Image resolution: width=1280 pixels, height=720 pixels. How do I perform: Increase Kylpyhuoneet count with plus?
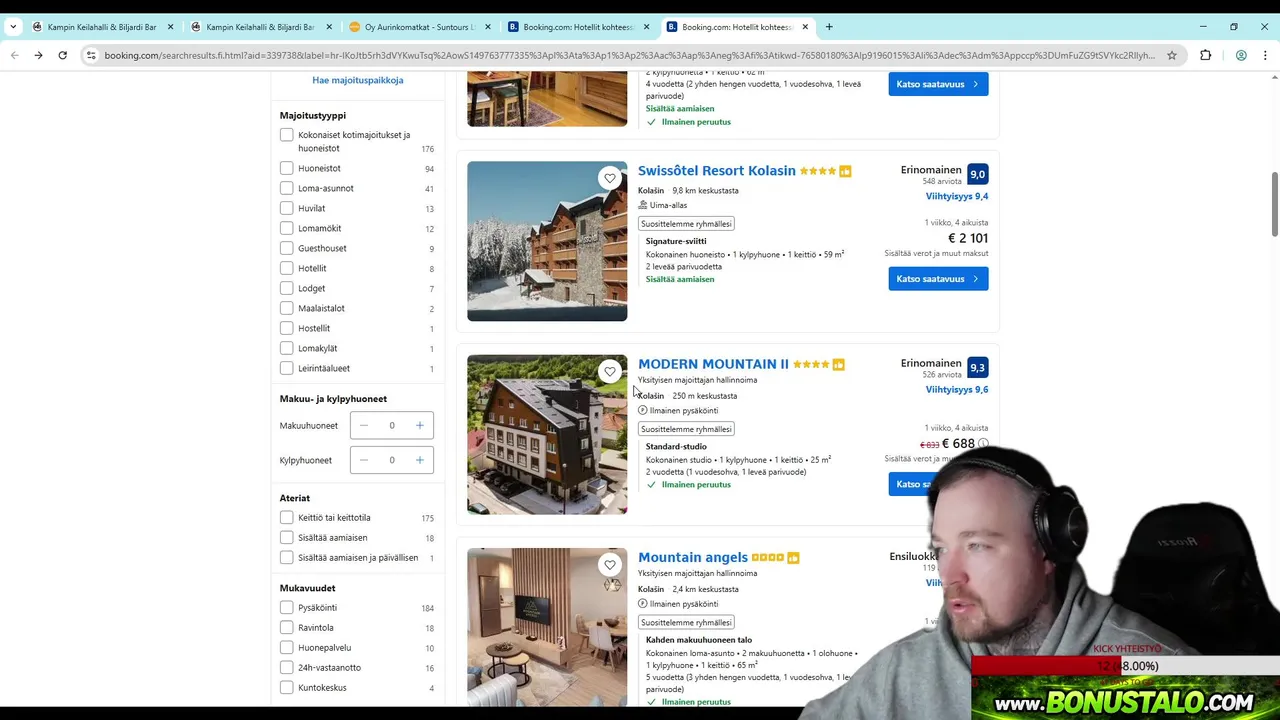[x=420, y=460]
